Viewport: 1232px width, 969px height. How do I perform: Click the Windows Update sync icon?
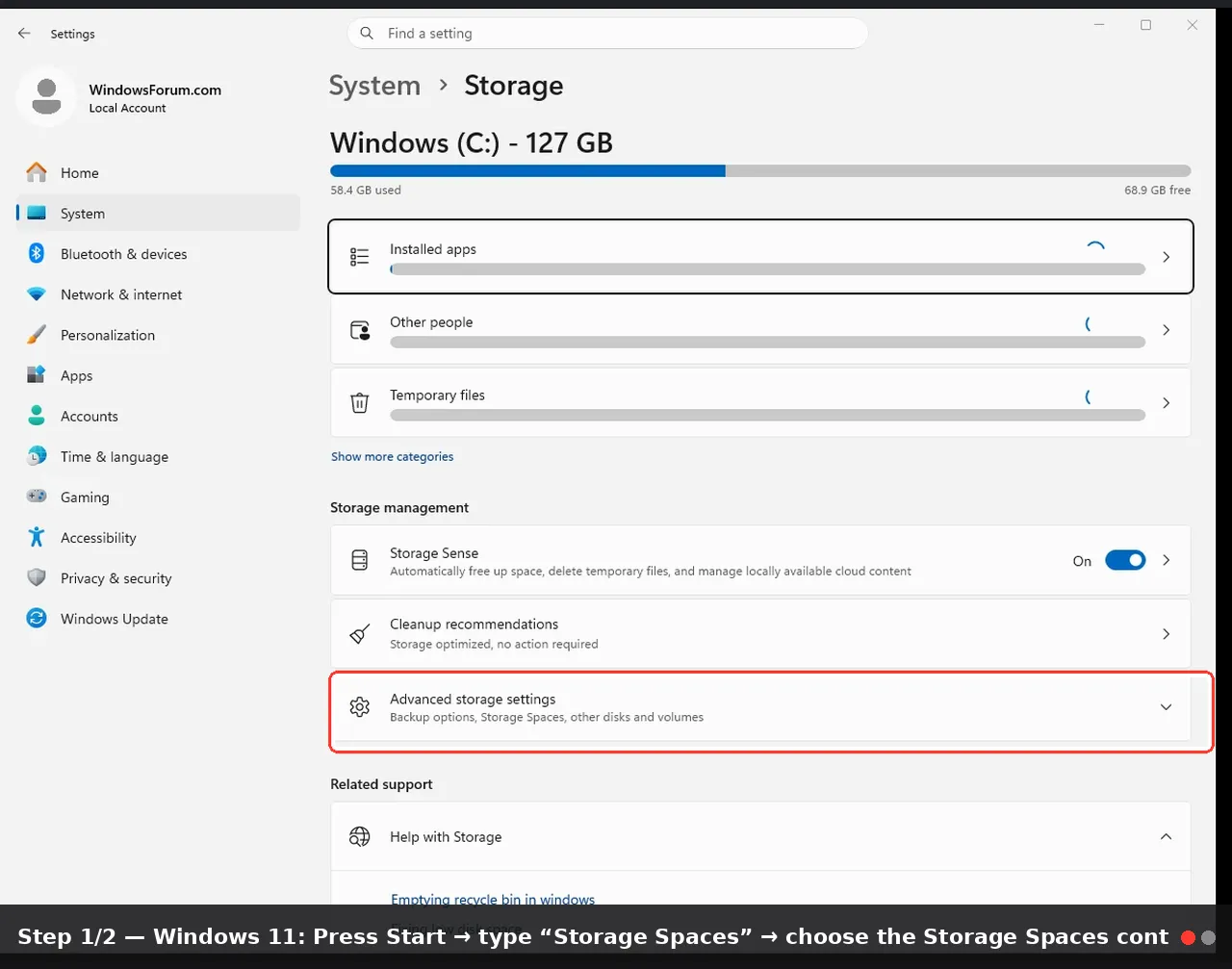pyautogui.click(x=37, y=618)
